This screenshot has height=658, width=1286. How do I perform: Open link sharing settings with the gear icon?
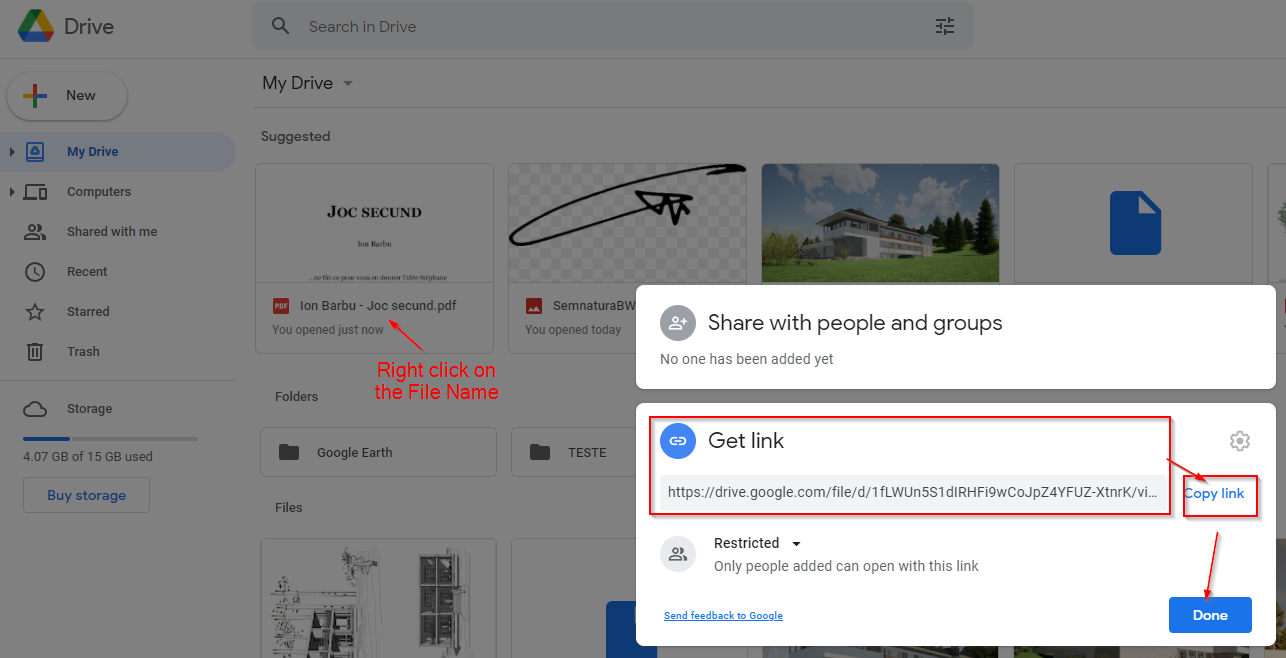(x=1239, y=440)
